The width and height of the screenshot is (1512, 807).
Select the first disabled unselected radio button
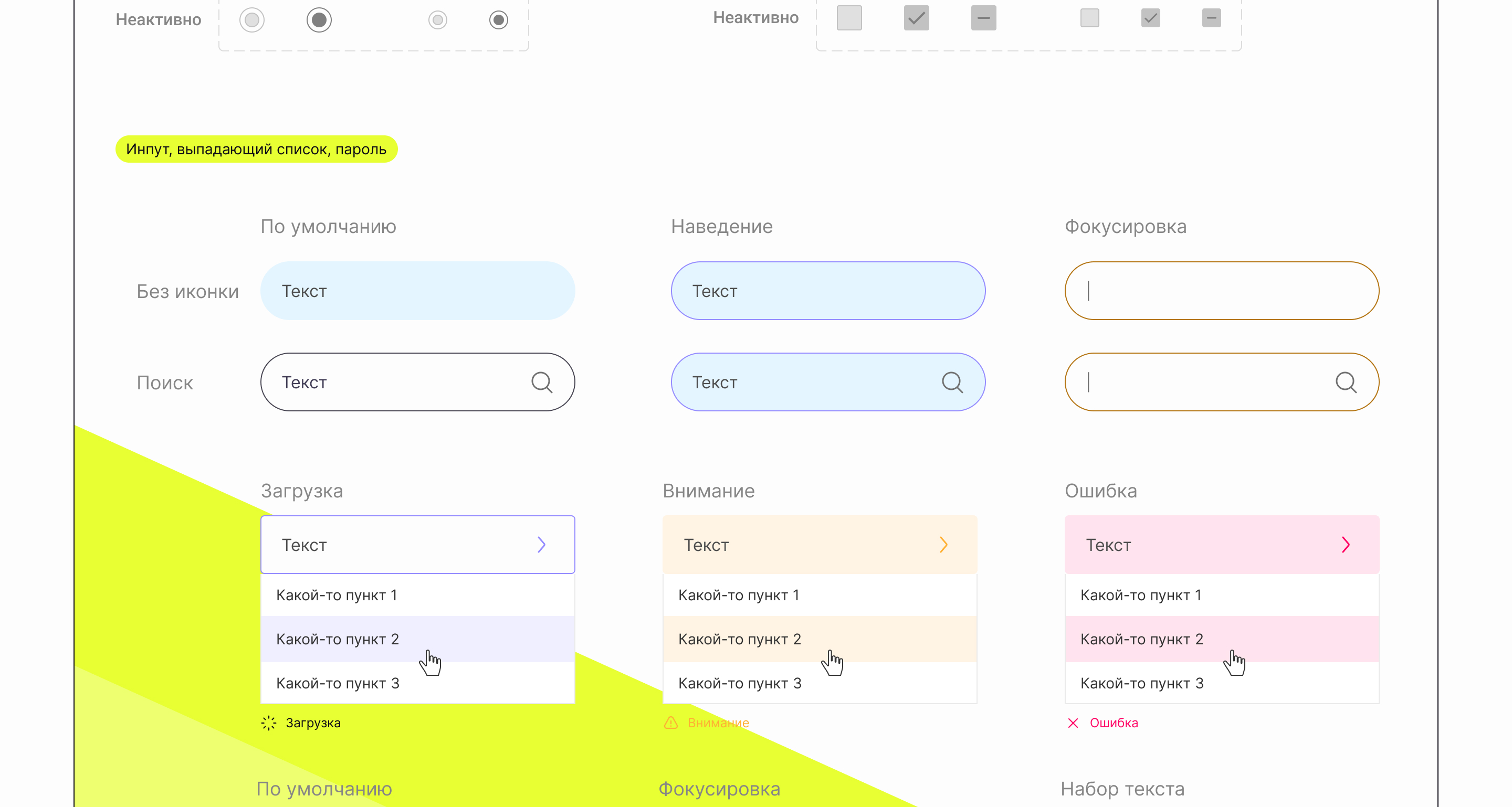(x=252, y=20)
